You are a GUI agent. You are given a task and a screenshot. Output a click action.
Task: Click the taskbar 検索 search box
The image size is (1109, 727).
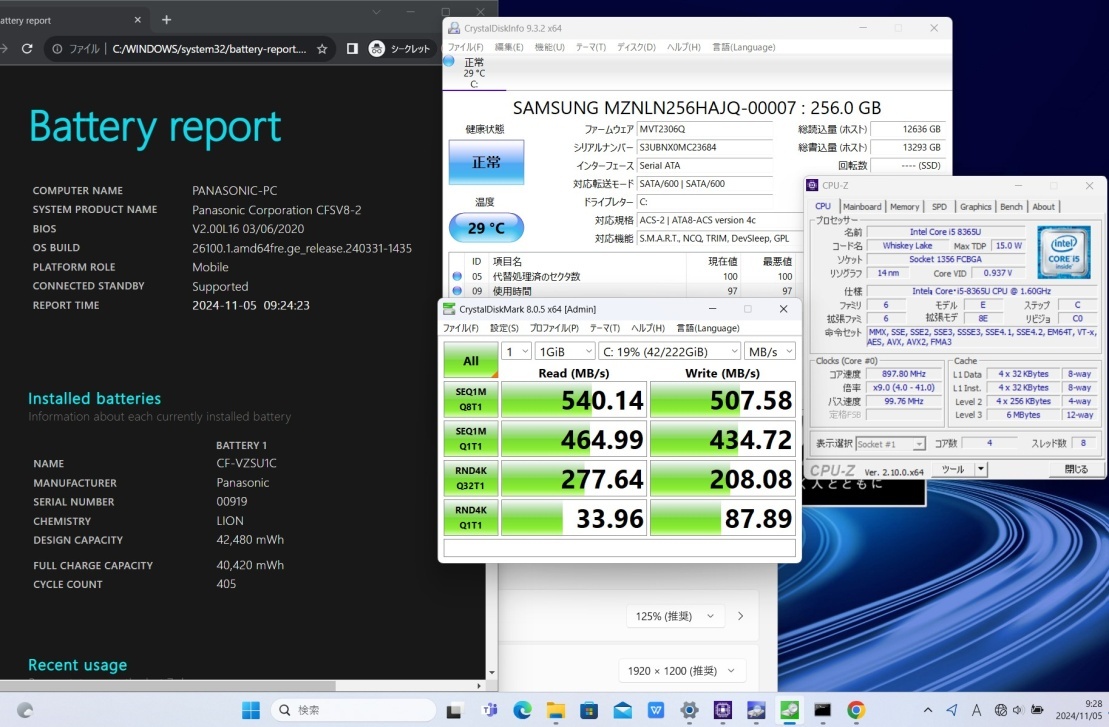[354, 710]
